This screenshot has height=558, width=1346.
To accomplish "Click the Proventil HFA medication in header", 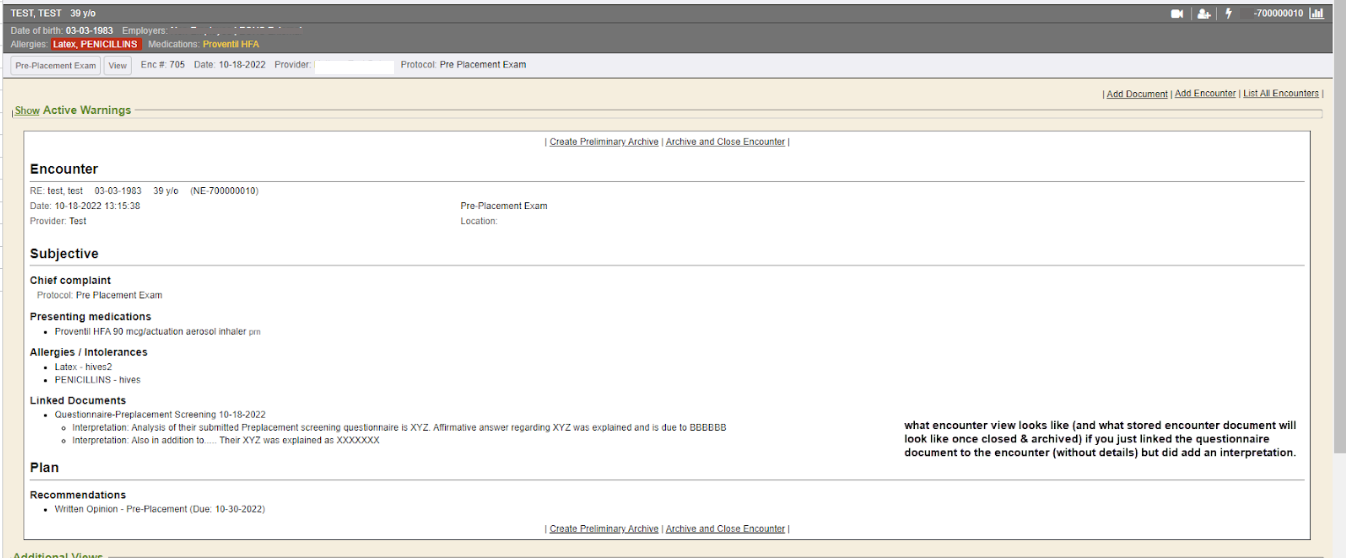I will click(x=231, y=45).
